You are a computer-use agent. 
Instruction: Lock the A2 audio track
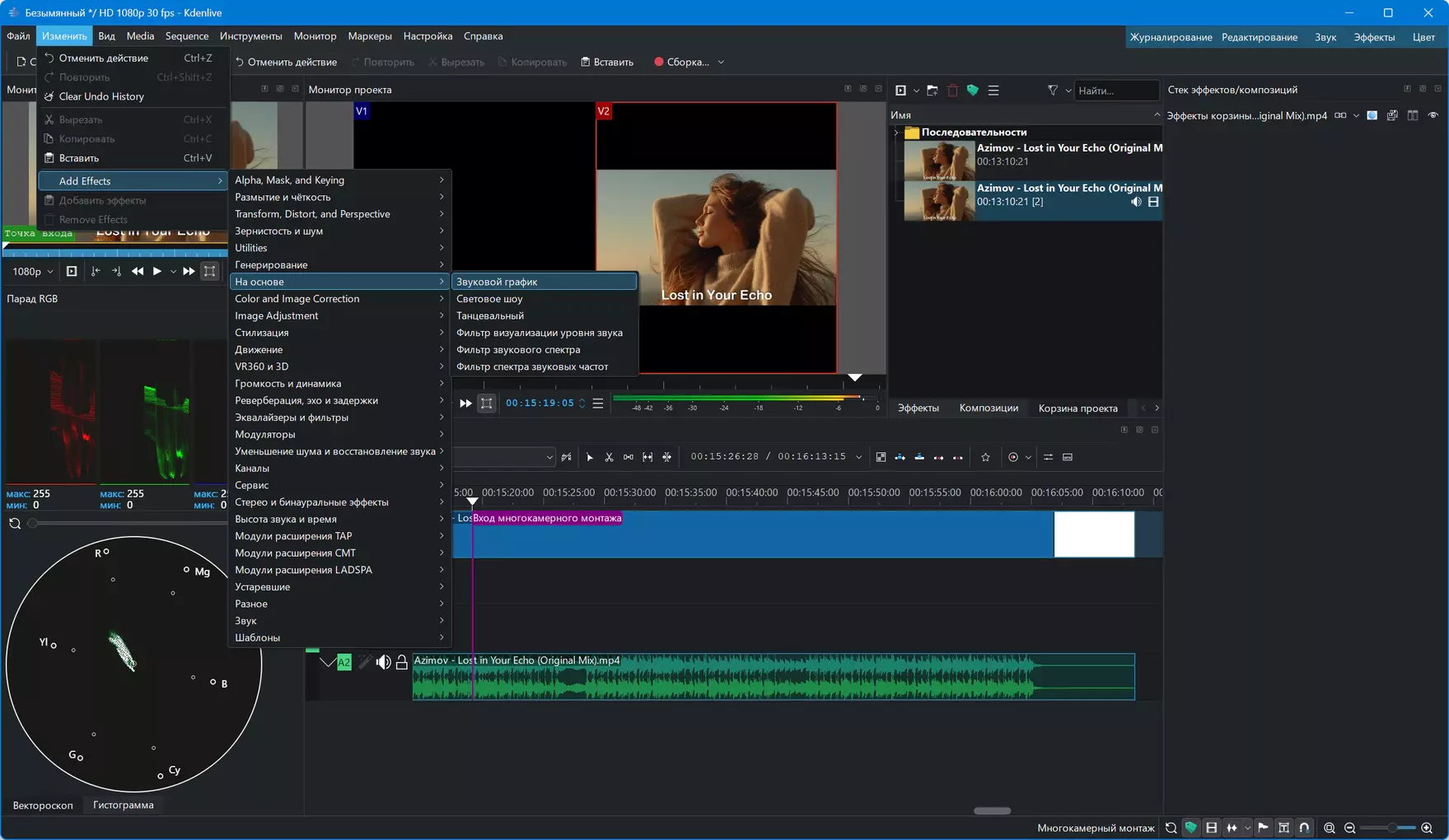point(402,662)
